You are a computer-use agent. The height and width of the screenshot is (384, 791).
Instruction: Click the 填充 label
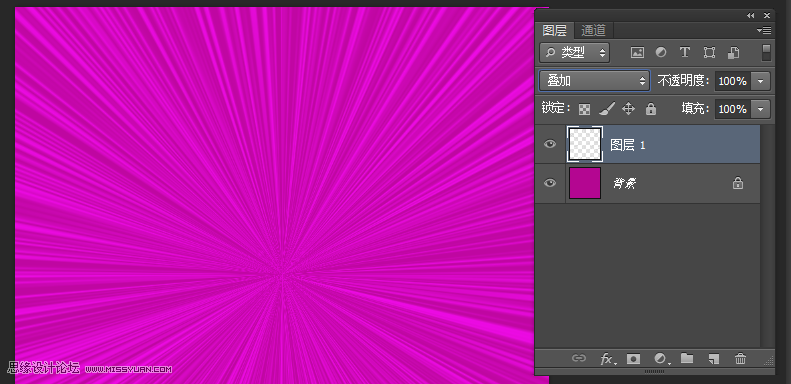click(696, 109)
